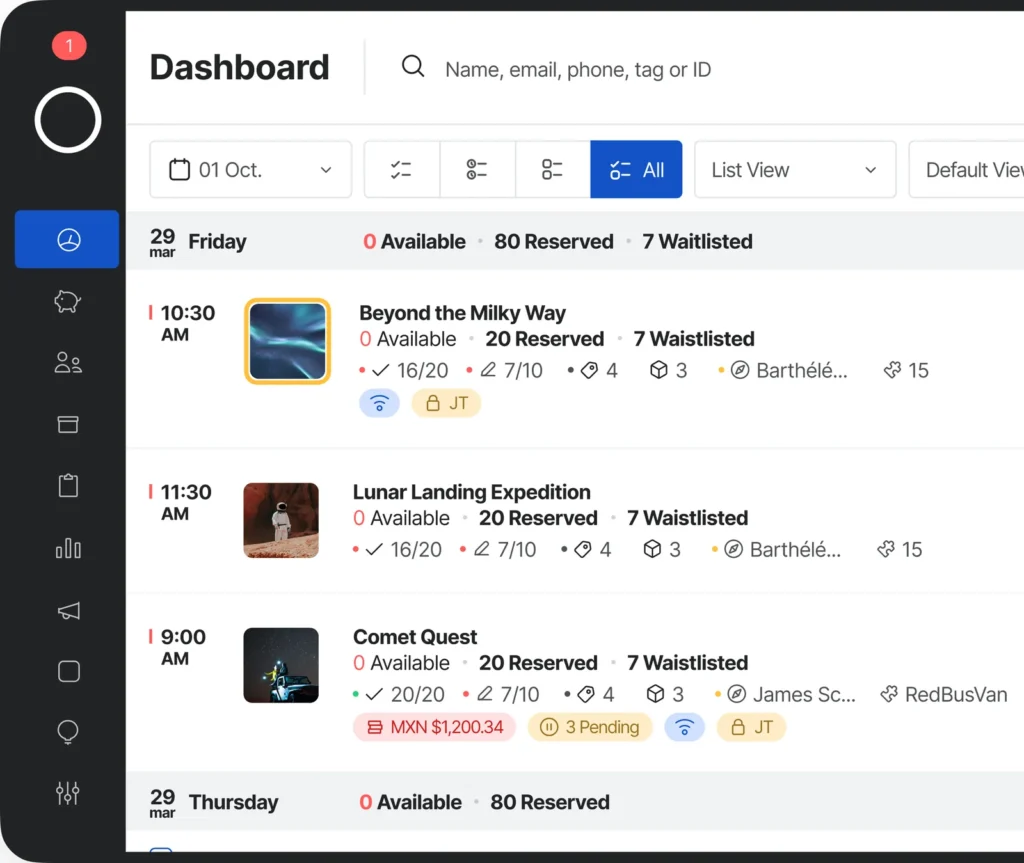Open the archive box sidebar icon
Screen dimensions: 1024x863
tap(68, 425)
